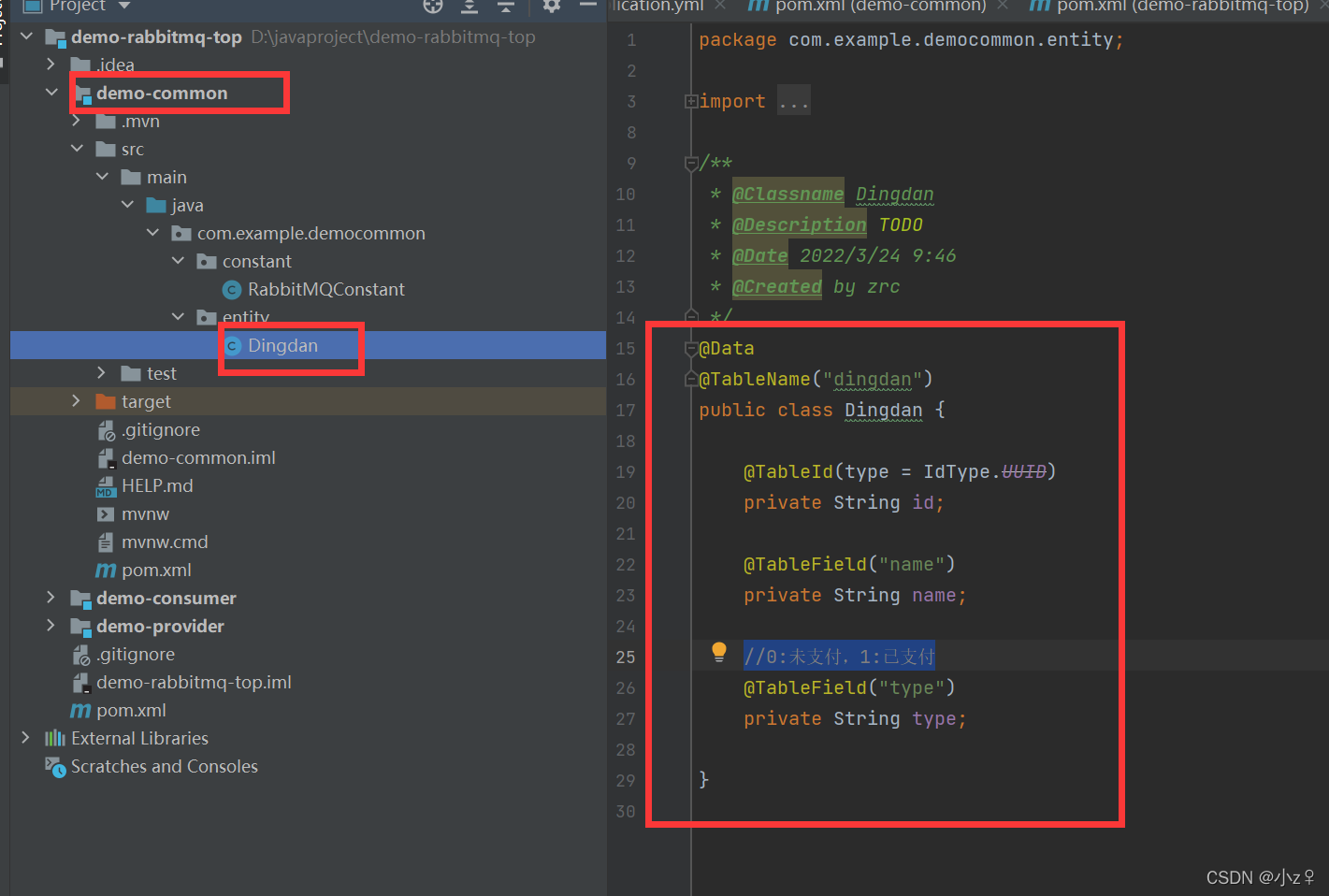Viewport: 1329px width, 896px height.
Task: Click the mvnw script file icon
Action: (106, 514)
